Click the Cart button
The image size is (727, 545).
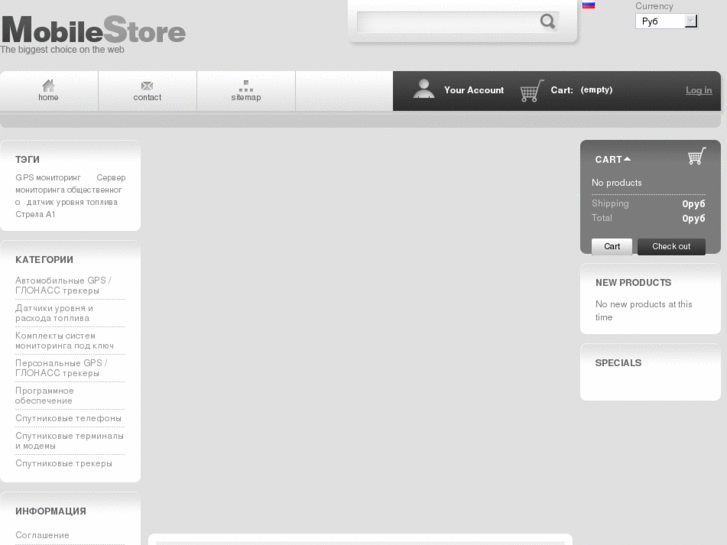612,246
